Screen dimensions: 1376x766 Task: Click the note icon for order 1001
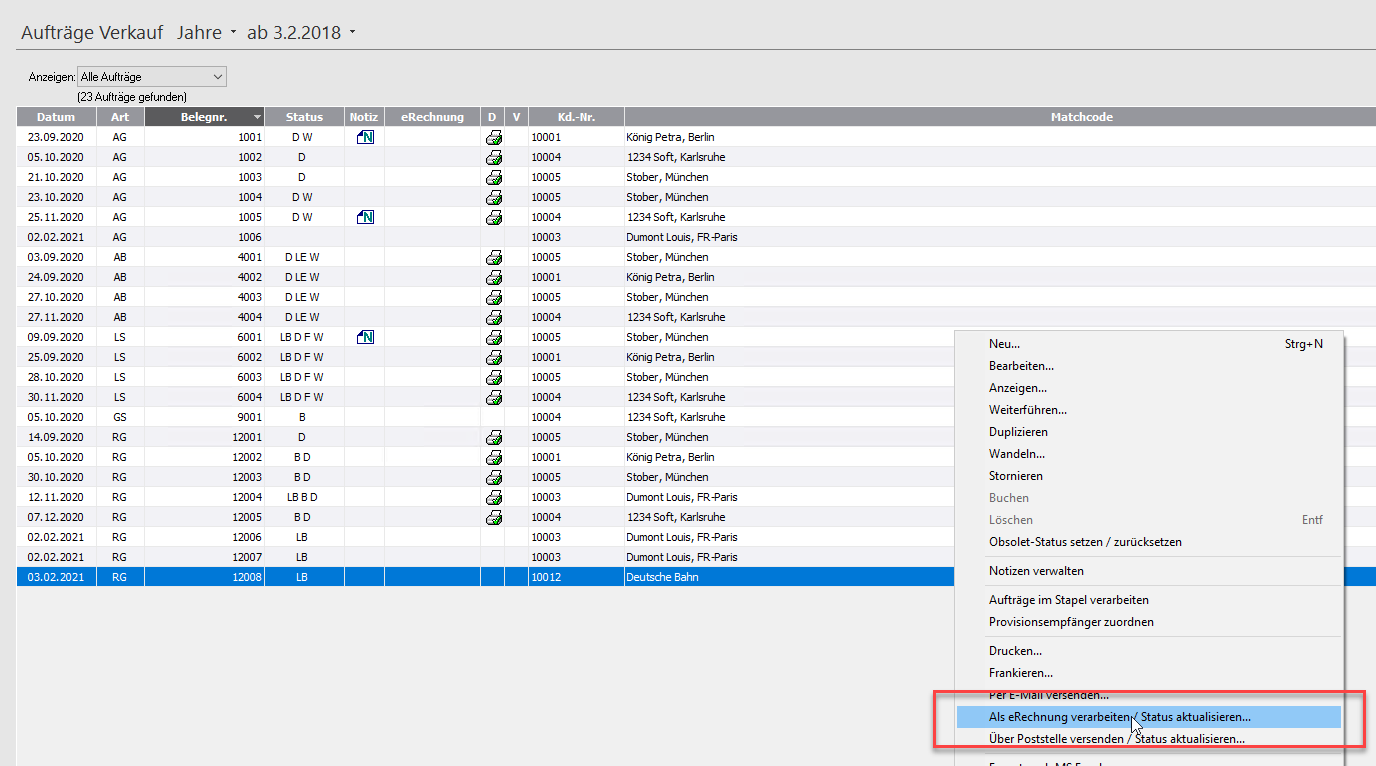(365, 137)
